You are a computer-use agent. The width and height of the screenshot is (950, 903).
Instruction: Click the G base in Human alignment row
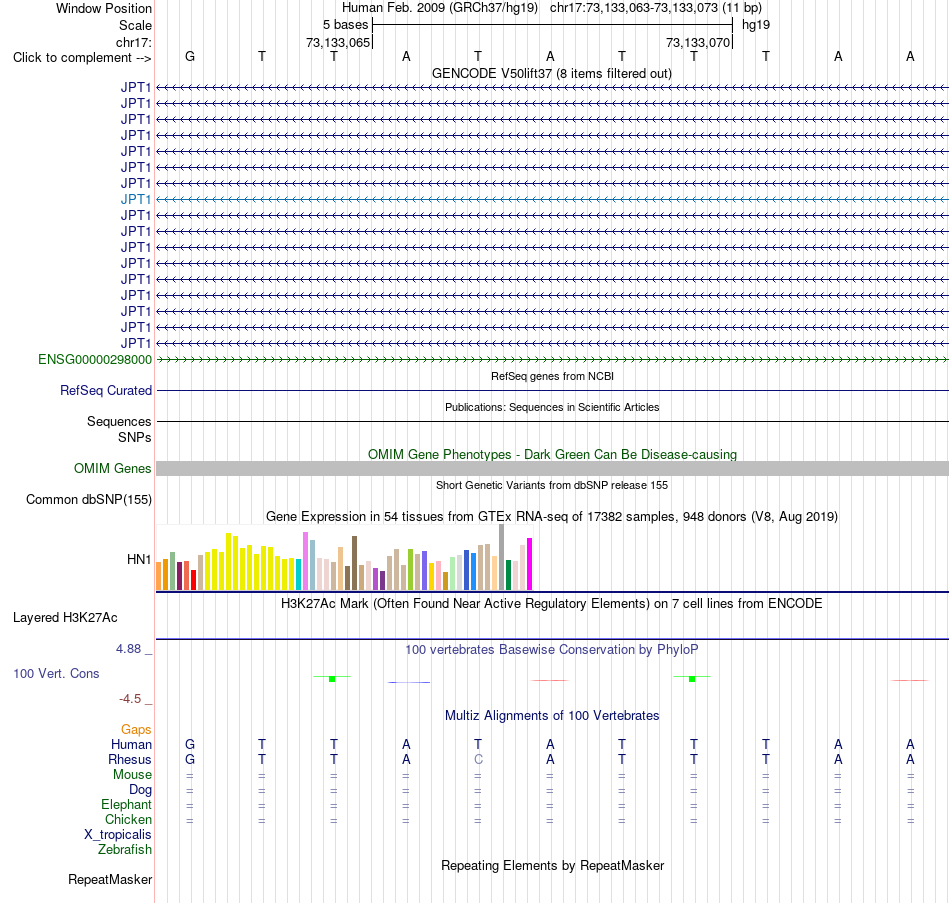(190, 744)
